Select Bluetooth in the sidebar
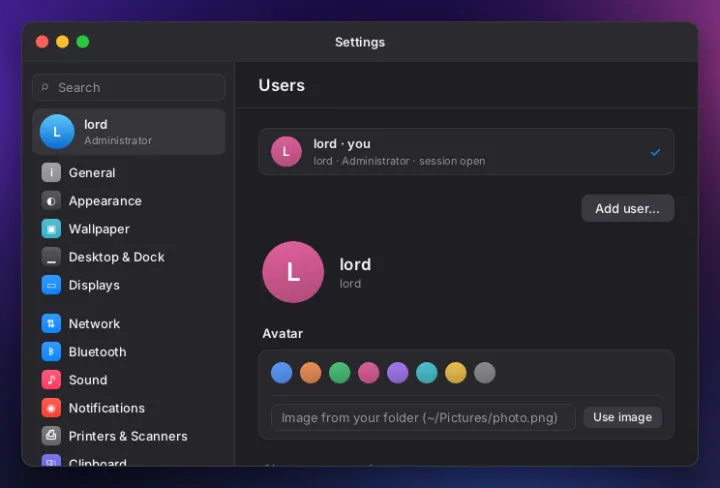 [x=129, y=352]
